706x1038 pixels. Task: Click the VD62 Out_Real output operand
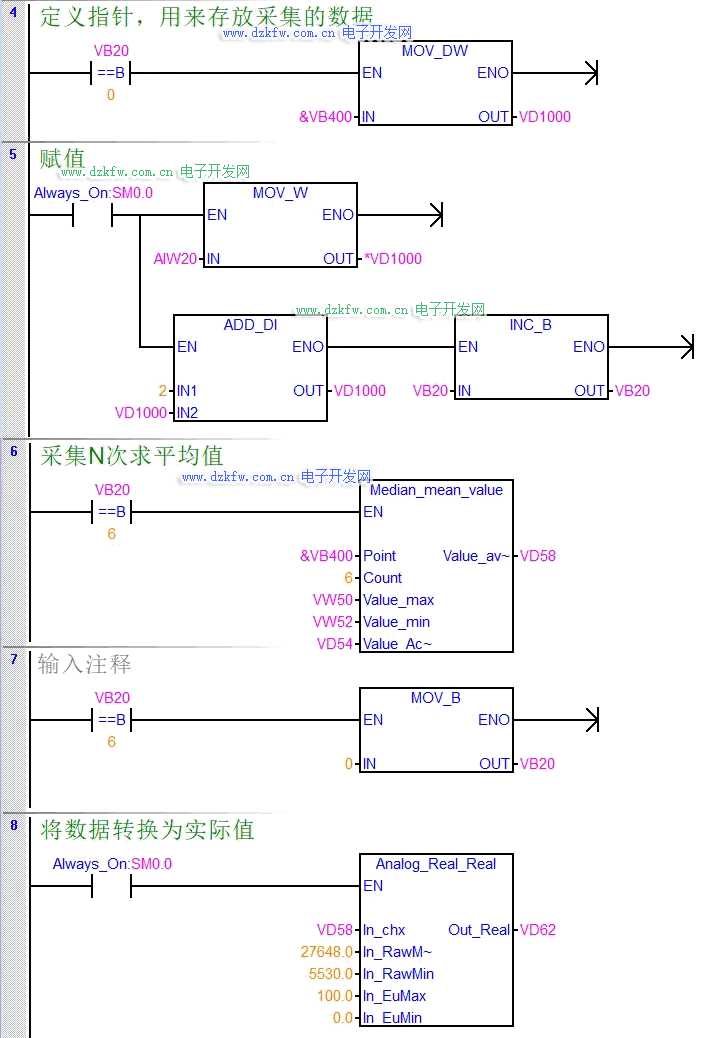pyautogui.click(x=538, y=930)
